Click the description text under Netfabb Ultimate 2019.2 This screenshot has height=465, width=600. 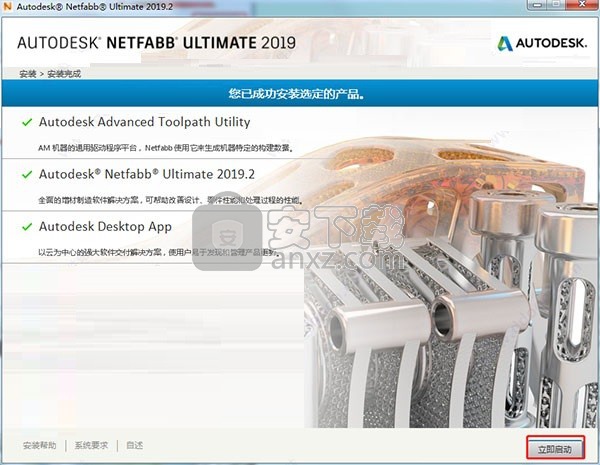171,200
